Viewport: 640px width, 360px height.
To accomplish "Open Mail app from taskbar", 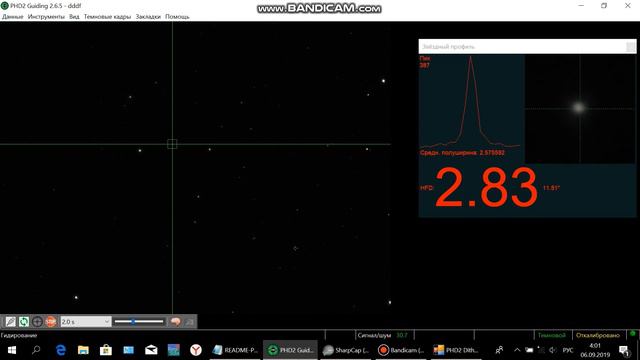I will coord(151,350).
